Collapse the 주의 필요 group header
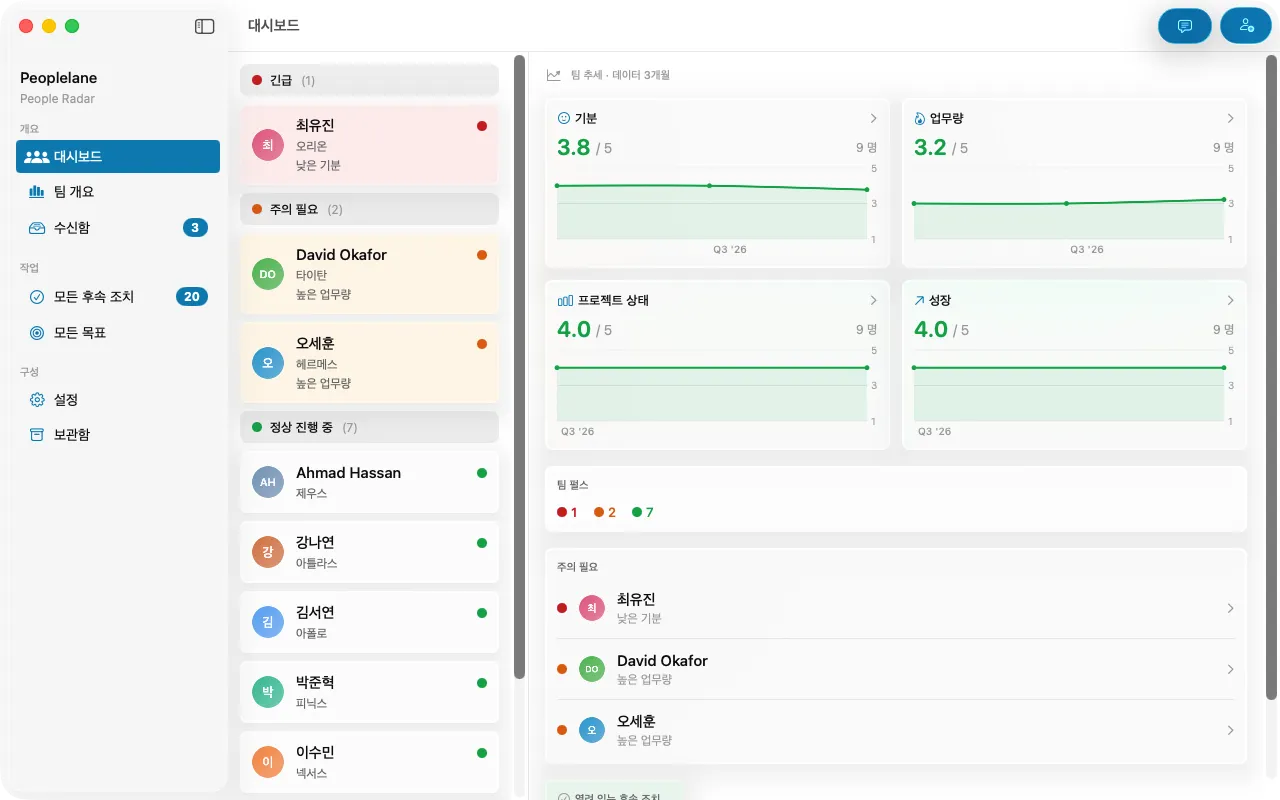The height and width of the screenshot is (800, 1280). coord(369,209)
